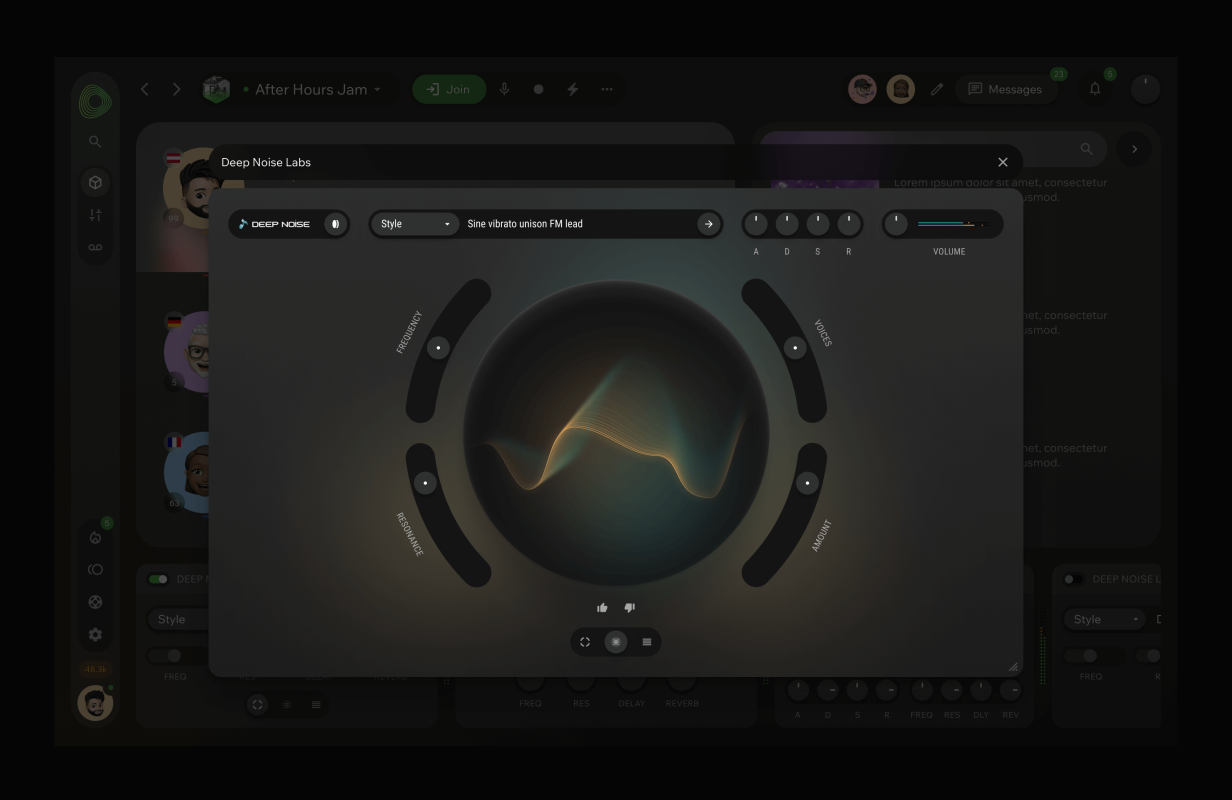
Task: Open notifications bell icon
Action: click(1095, 89)
